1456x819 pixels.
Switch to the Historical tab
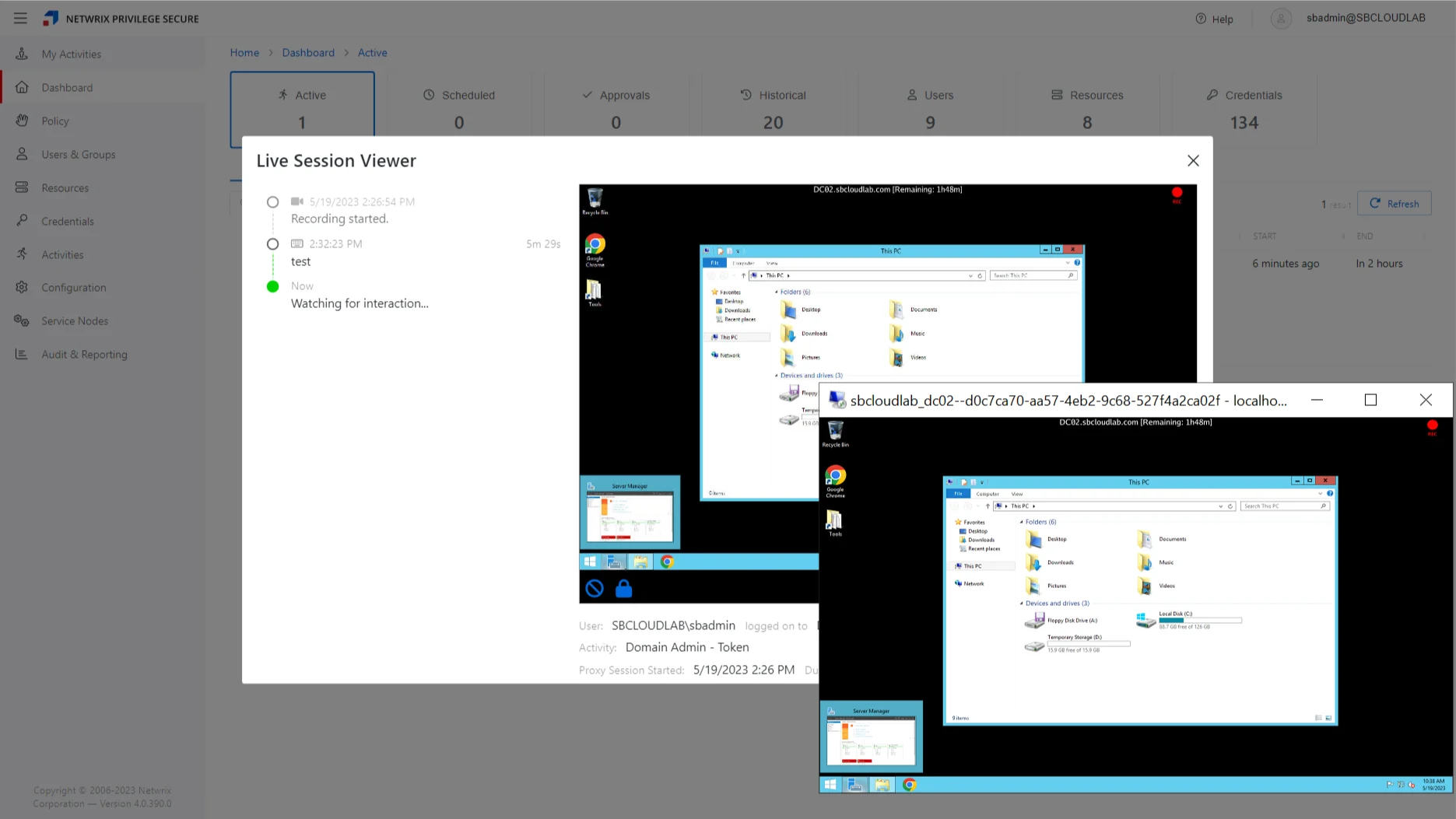773,109
